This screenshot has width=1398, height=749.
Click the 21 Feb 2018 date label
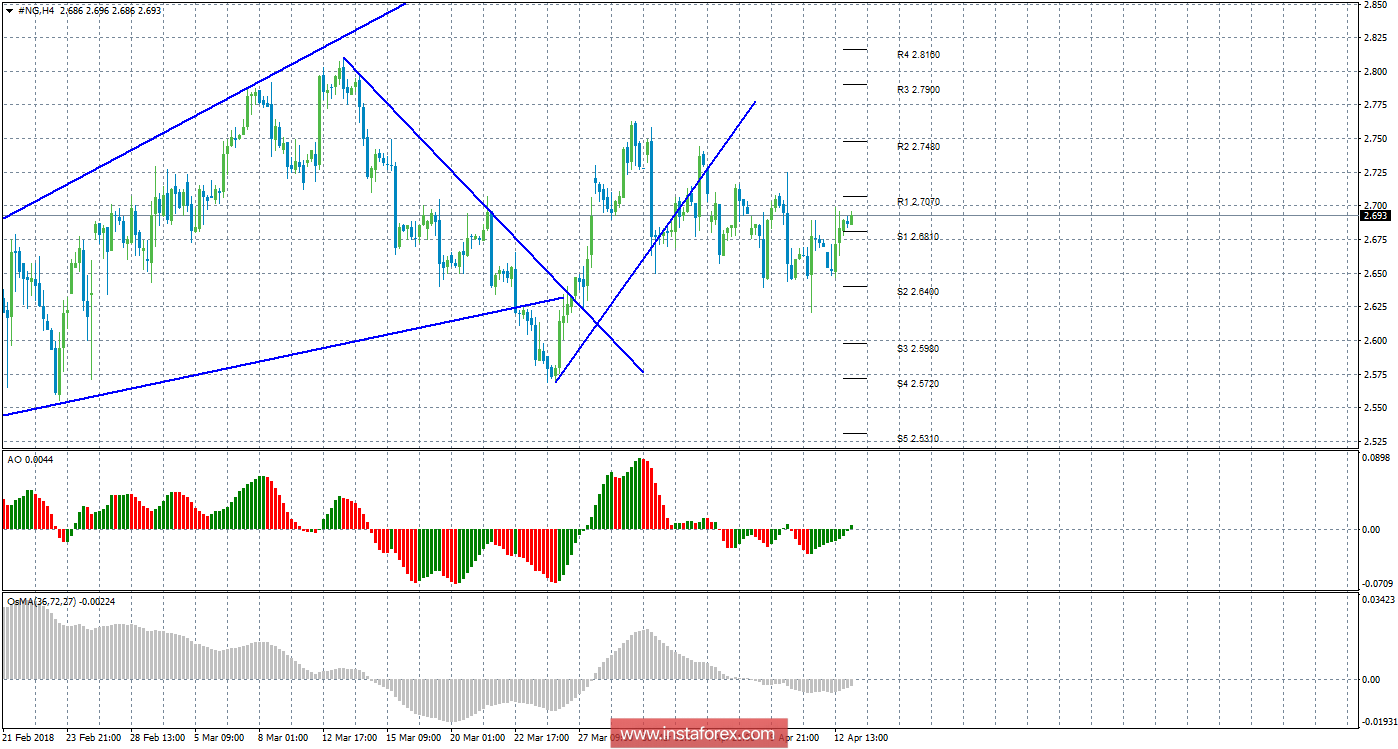coord(28,738)
